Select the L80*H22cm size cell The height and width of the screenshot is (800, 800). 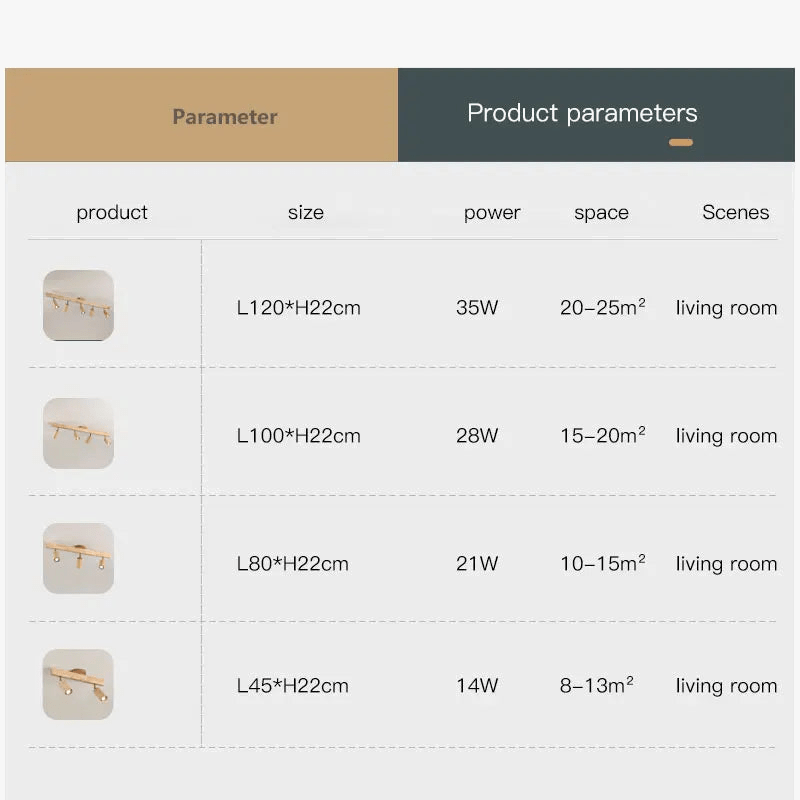click(292, 564)
